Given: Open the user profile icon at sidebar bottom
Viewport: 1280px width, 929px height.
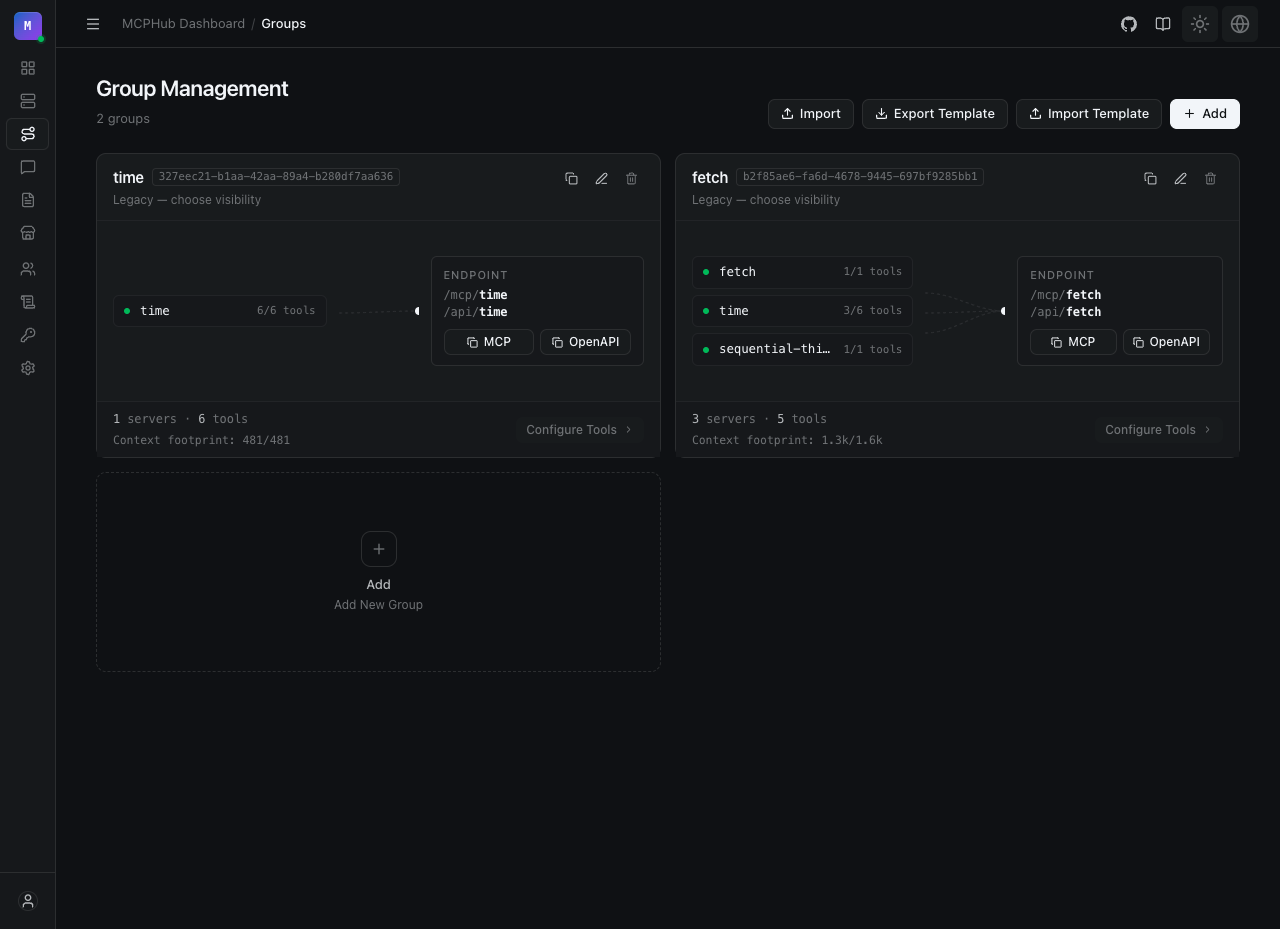Looking at the screenshot, I should pyautogui.click(x=28, y=901).
